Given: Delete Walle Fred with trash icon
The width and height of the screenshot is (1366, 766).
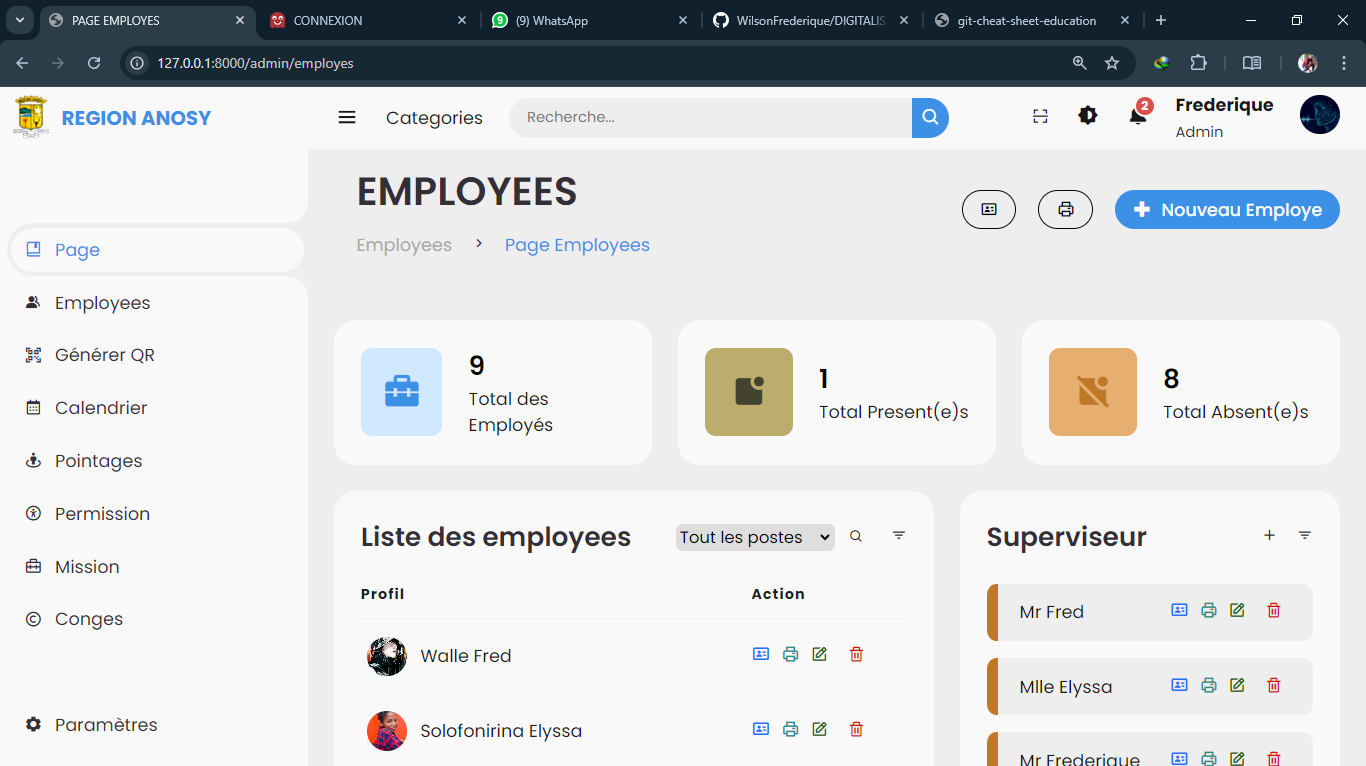Looking at the screenshot, I should click(x=856, y=654).
